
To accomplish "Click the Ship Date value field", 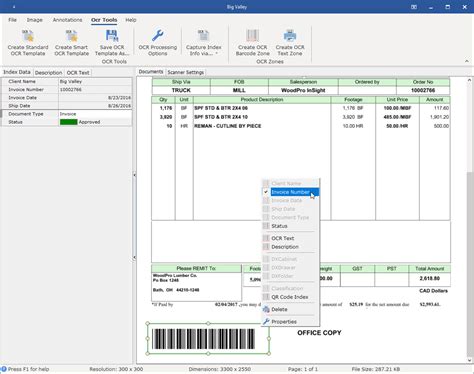I will [95, 106].
